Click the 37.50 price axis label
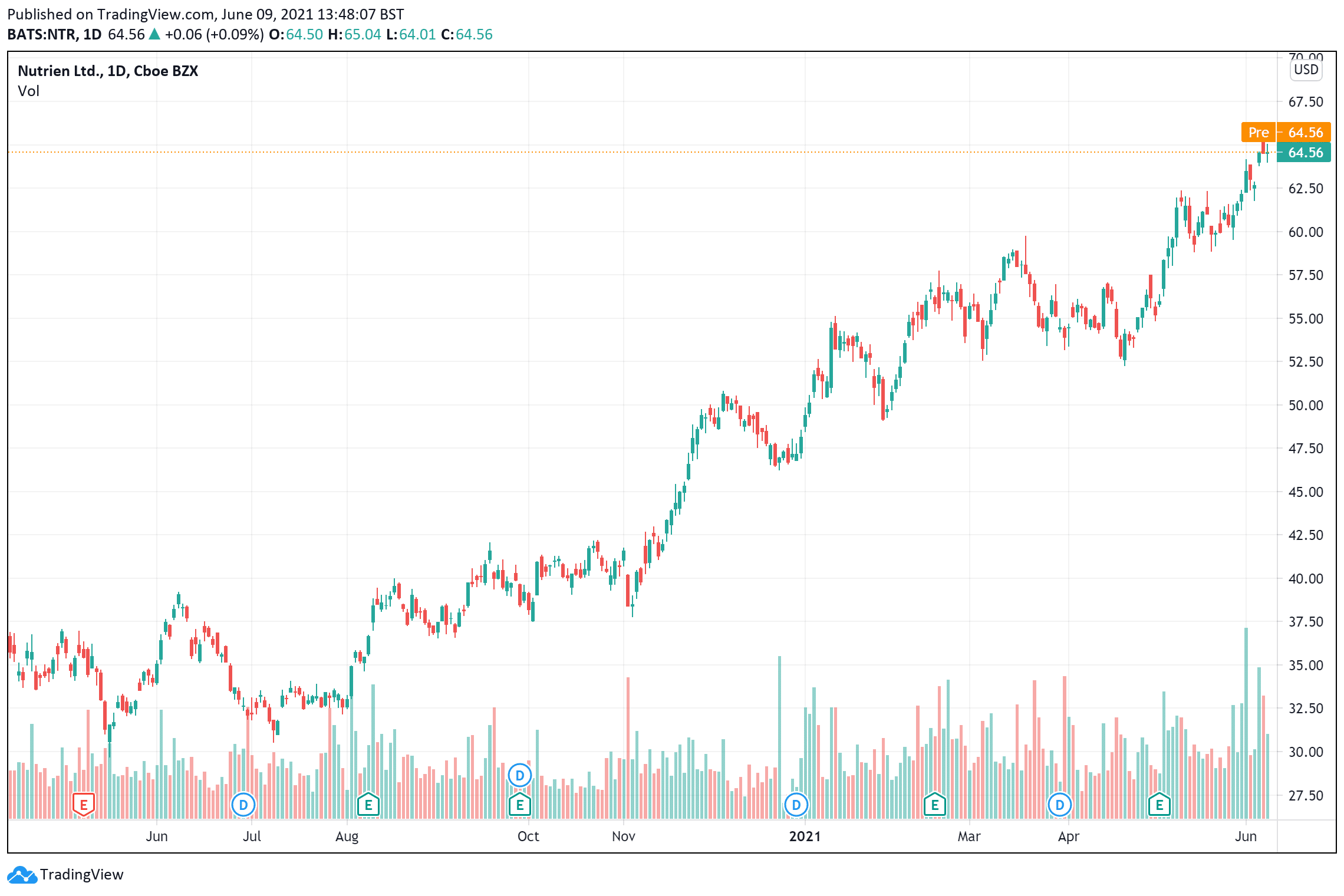The image size is (1344, 896). 1306,622
